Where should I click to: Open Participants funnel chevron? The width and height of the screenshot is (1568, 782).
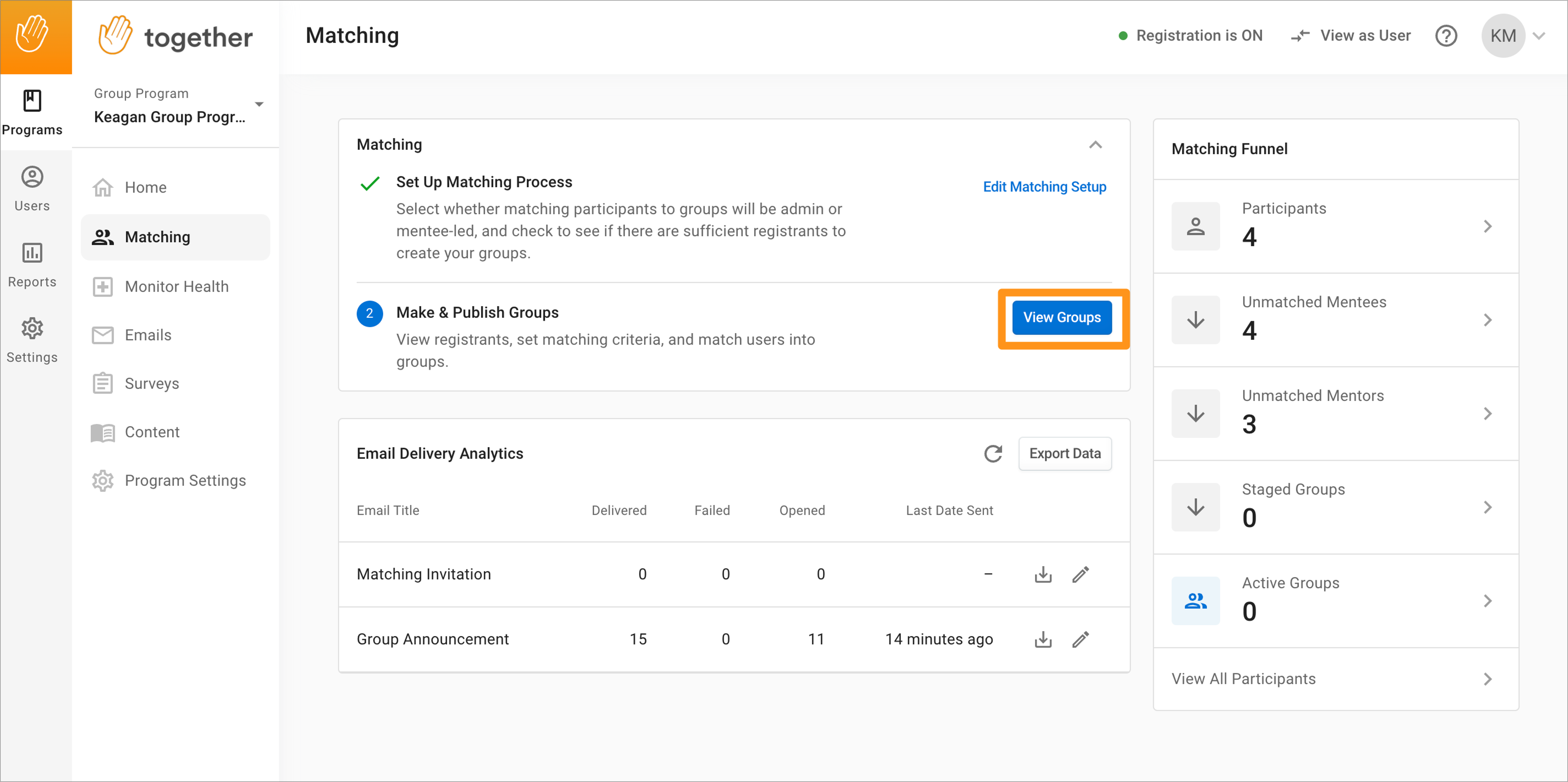coord(1488,226)
